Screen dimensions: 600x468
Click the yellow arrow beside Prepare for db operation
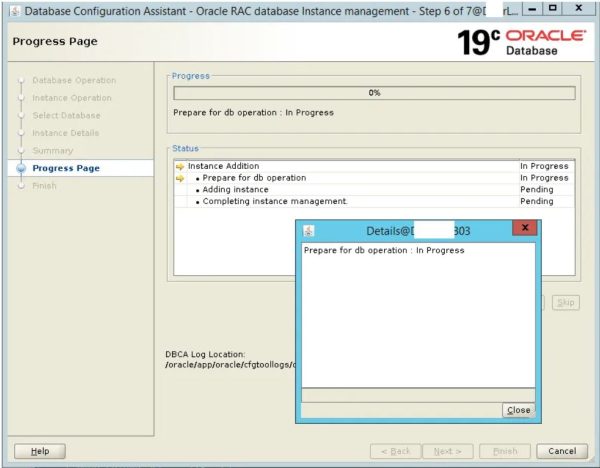point(180,178)
